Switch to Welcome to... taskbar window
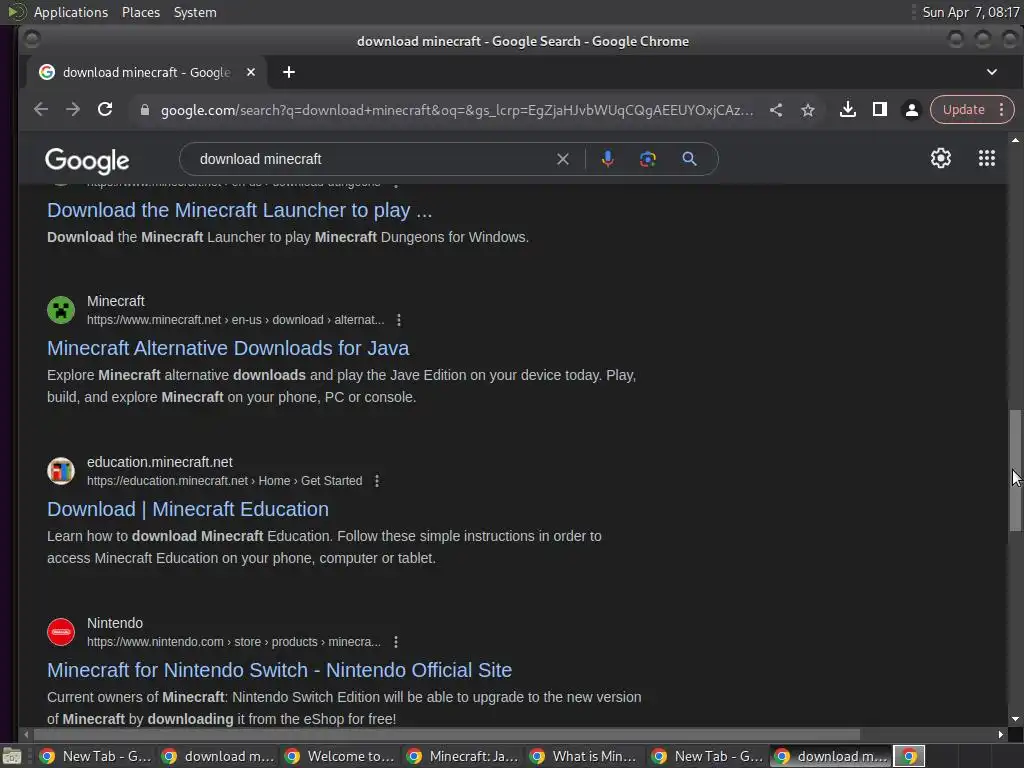1024x768 pixels. 339,756
